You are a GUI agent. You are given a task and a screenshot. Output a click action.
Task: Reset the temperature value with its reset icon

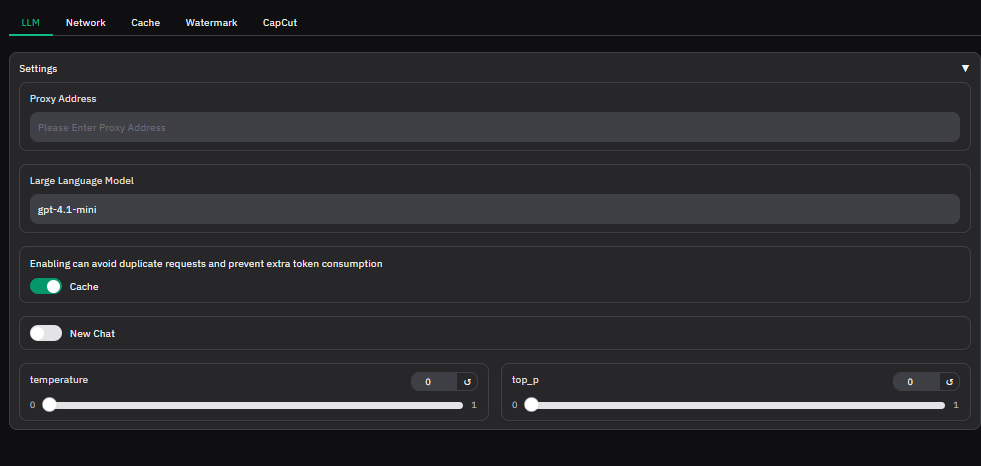[x=467, y=381]
